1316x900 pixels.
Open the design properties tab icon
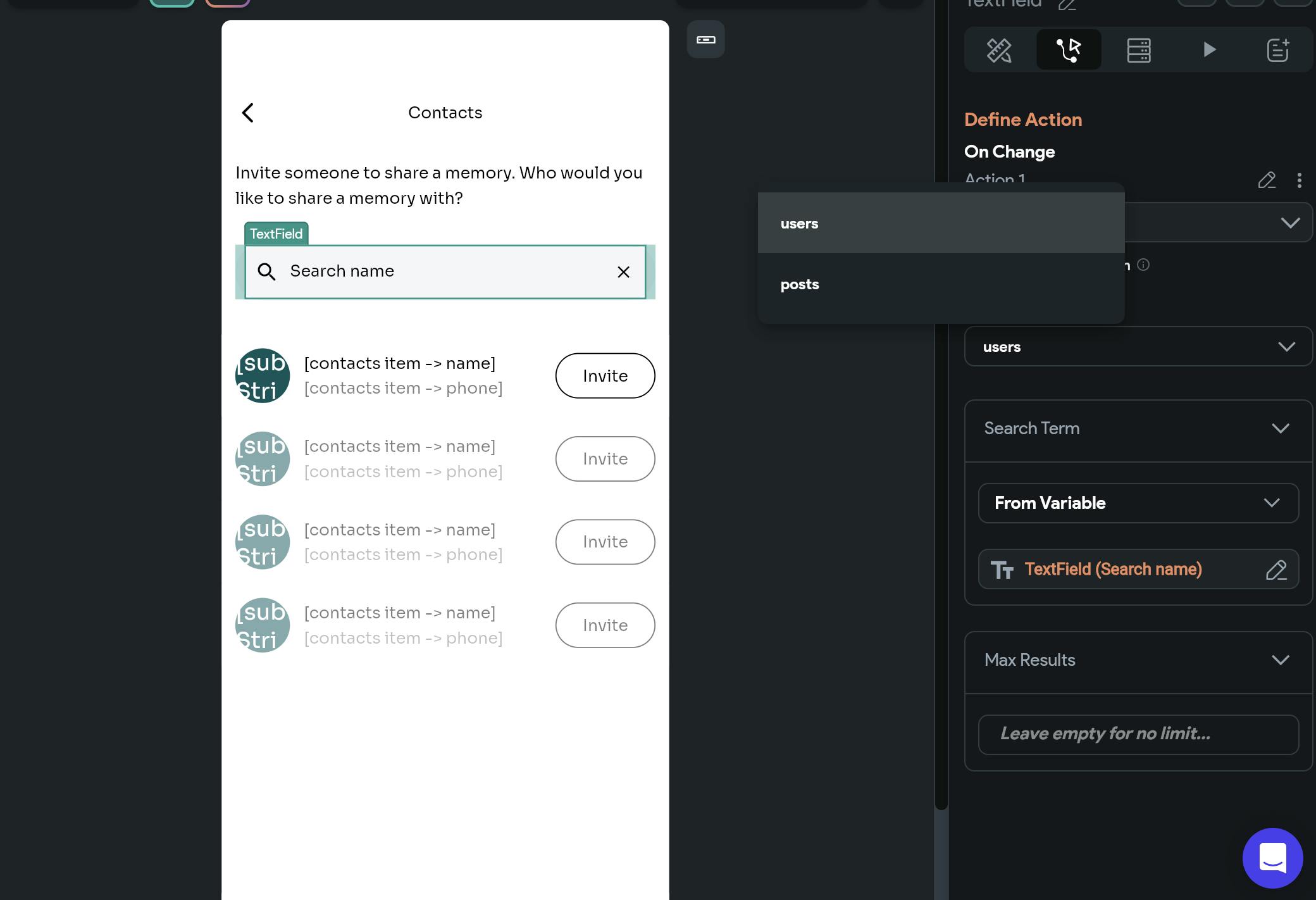coord(999,50)
